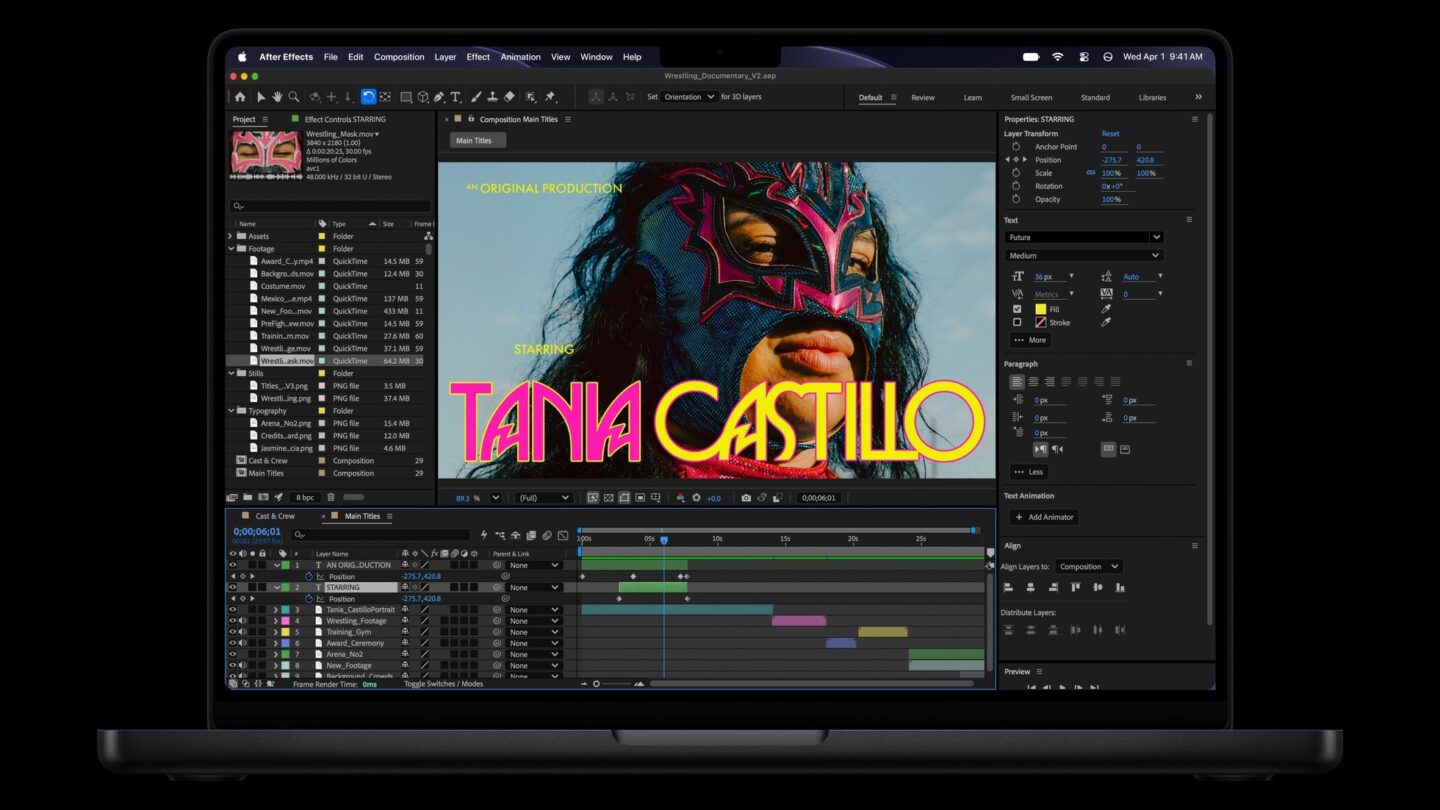1440x810 pixels.
Task: Select the Puppet Pin tool
Action: pos(551,97)
